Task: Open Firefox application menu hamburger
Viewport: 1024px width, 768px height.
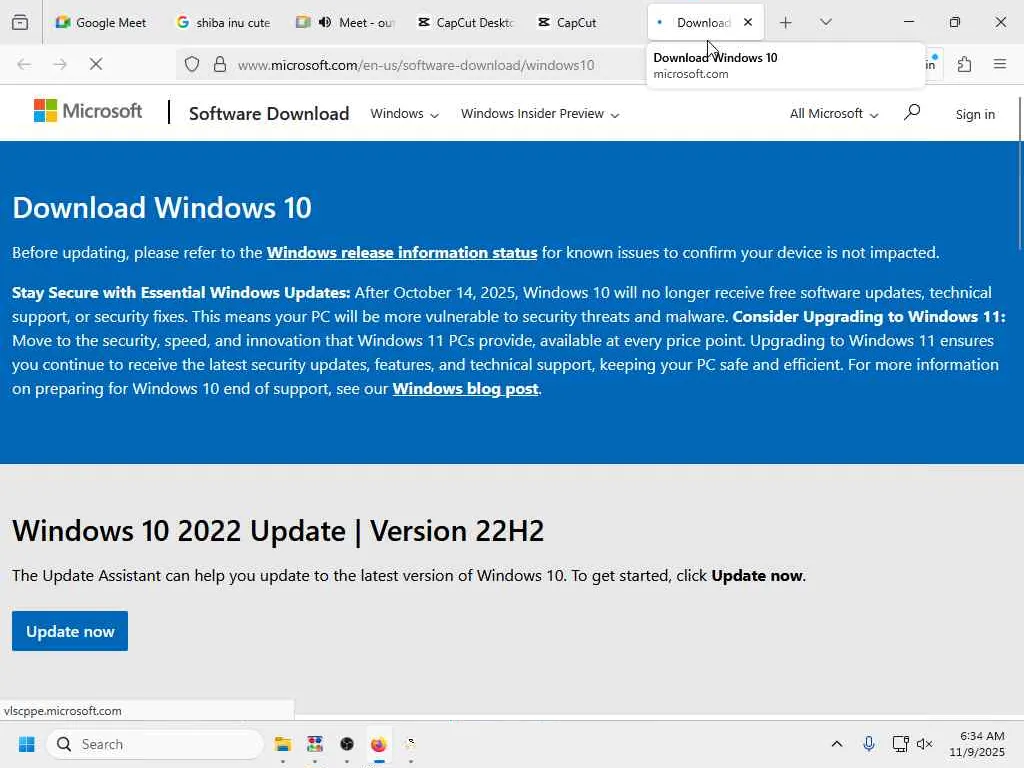Action: (x=1000, y=64)
